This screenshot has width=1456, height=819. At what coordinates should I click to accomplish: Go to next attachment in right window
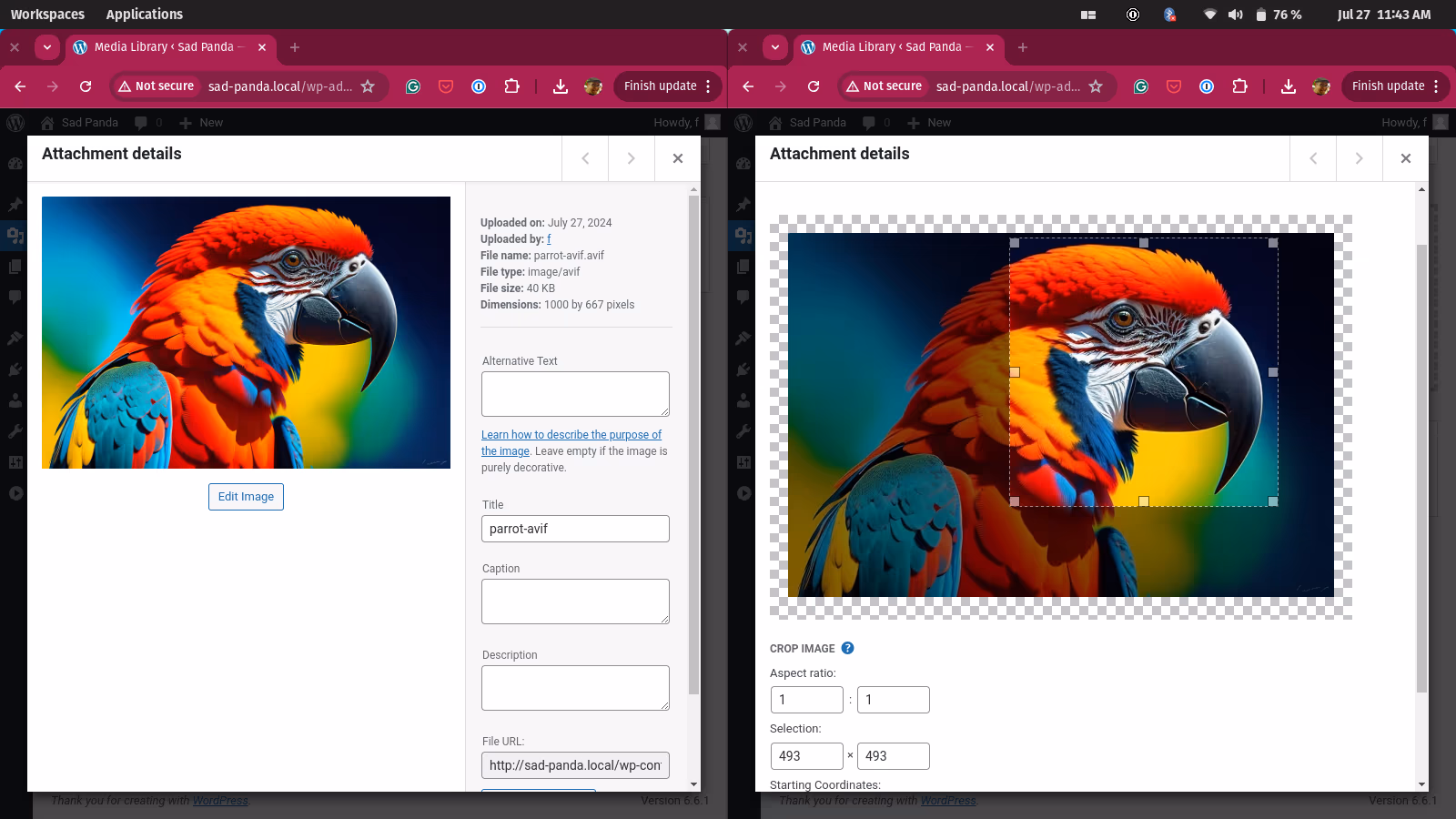1359,158
